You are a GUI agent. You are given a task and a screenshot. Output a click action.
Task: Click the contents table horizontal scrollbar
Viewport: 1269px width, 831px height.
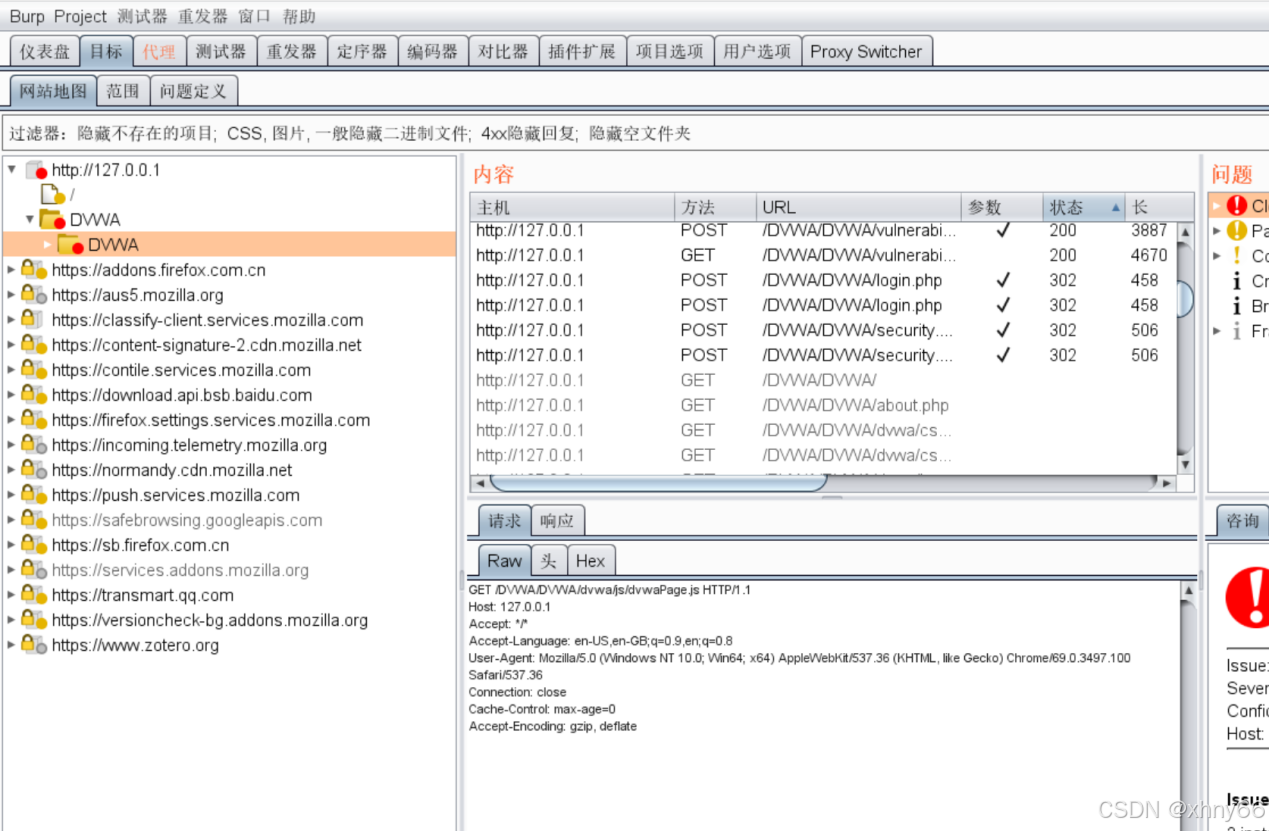point(658,483)
